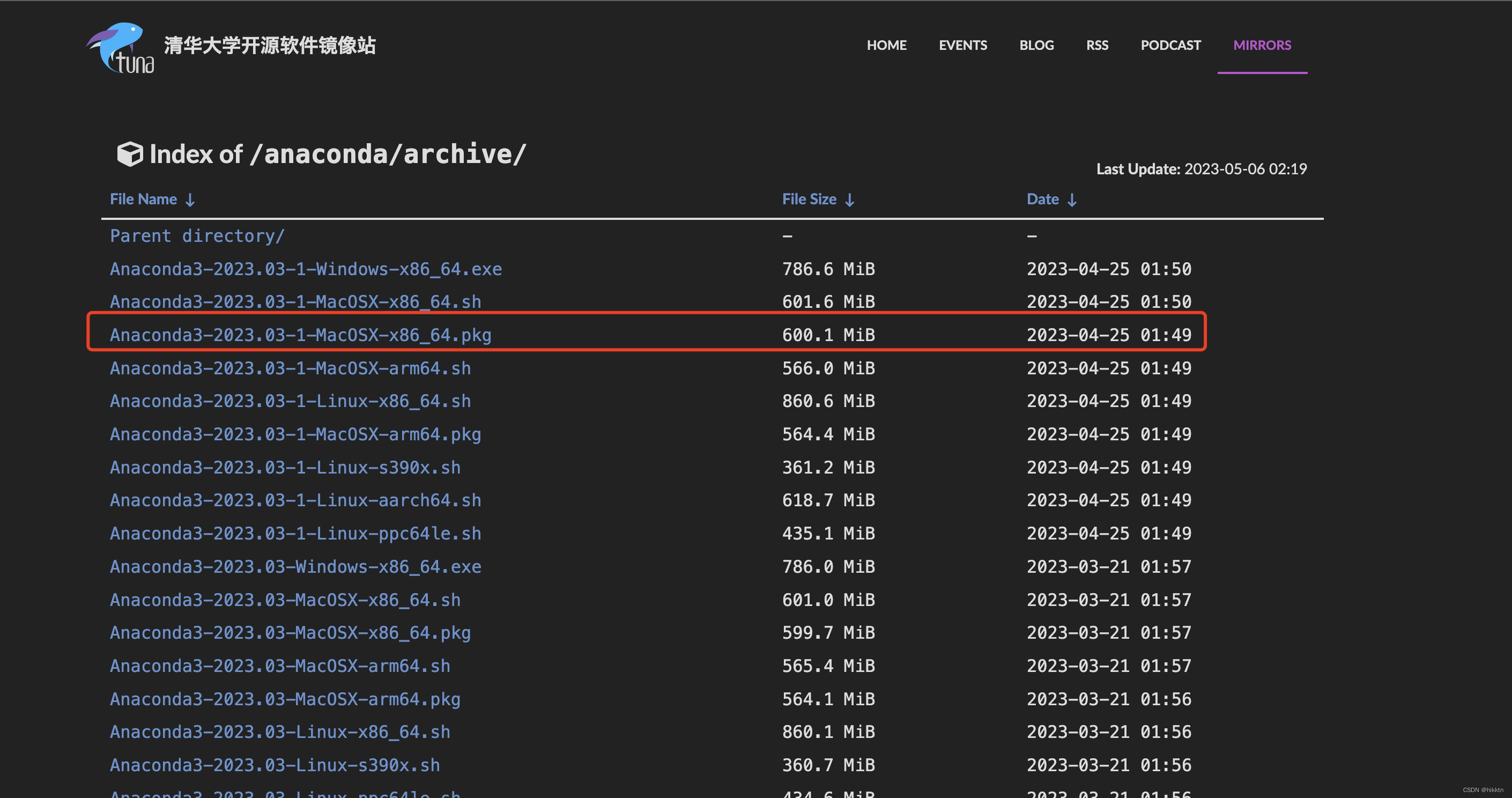This screenshot has width=1512, height=798.
Task: Download Anaconda3-2023.03-1-MacOSX-arm64.pkg
Action: pos(295,434)
